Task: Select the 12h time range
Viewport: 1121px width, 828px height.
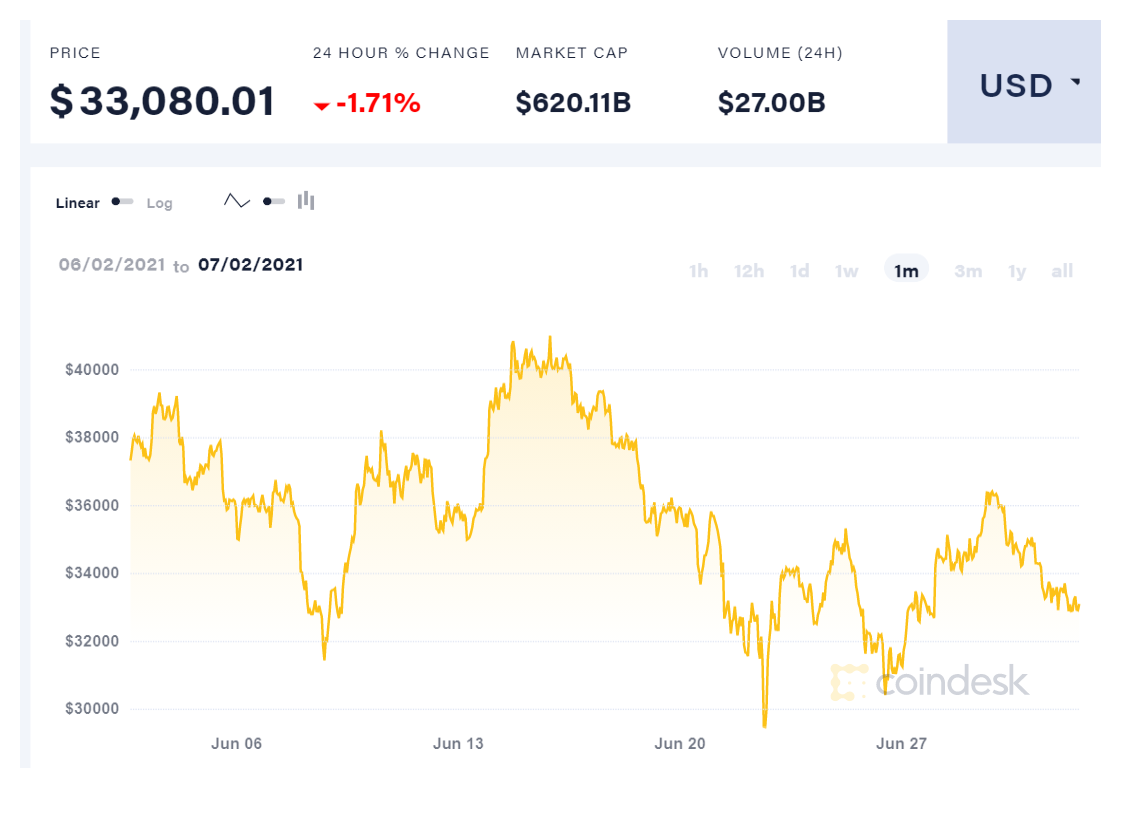Action: tap(749, 271)
